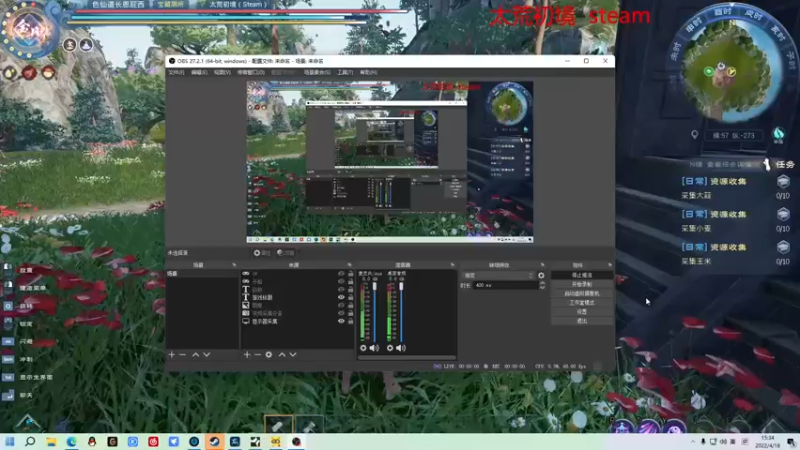The height and width of the screenshot is (450, 800).
Task: Open File Explorer from the taskbar
Action: 51,441
